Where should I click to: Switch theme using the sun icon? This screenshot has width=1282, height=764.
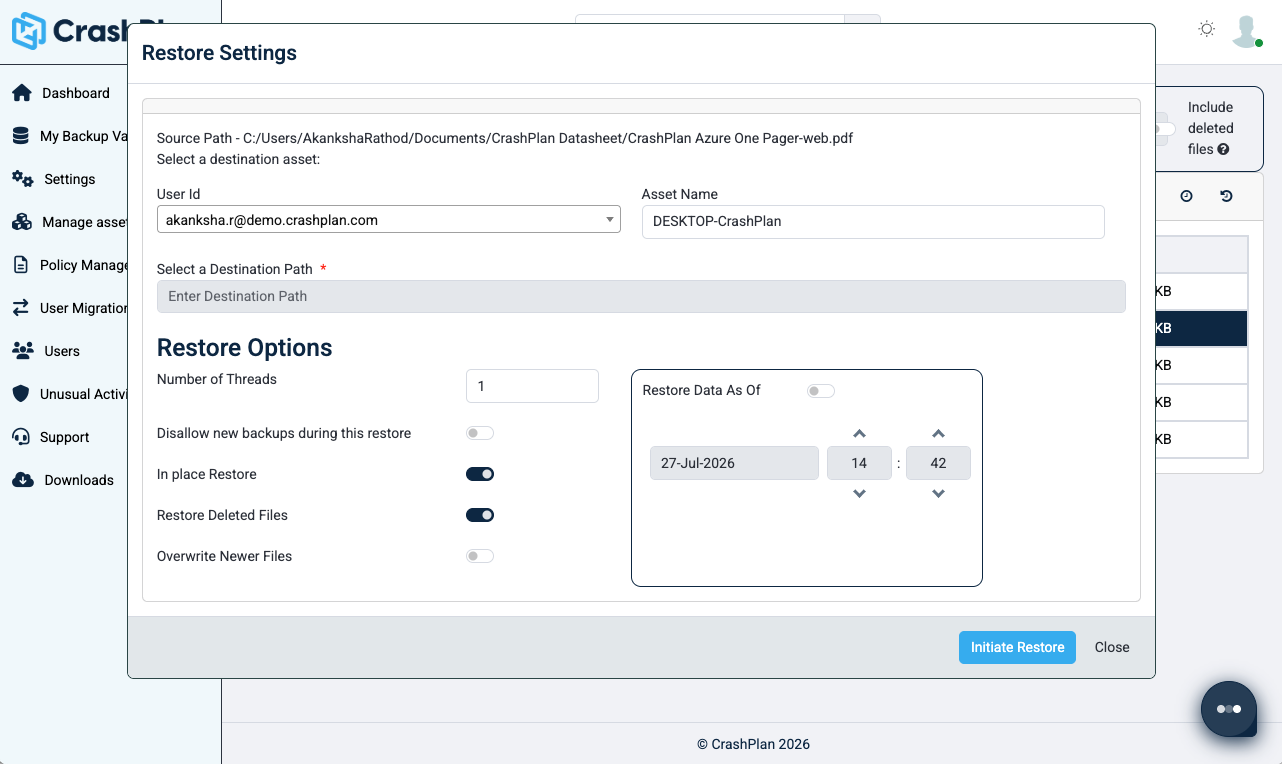coord(1207,29)
